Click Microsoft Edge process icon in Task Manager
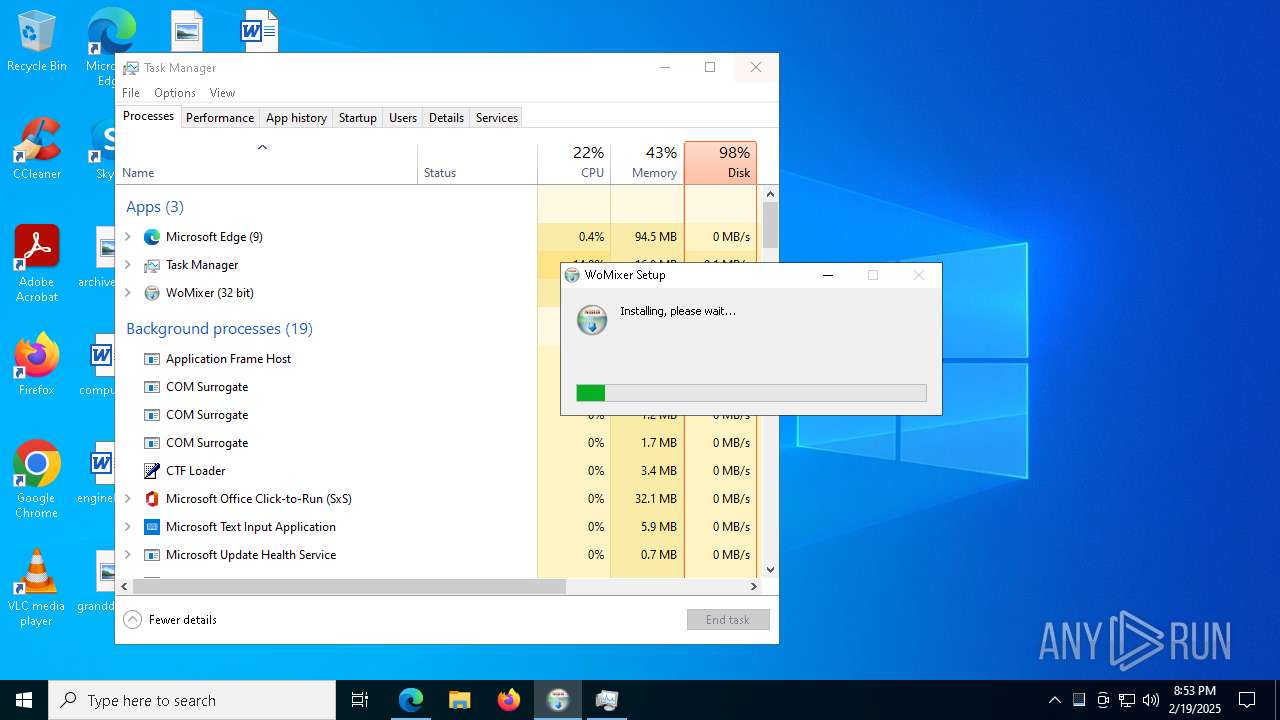Viewport: 1280px width, 720px height. (x=152, y=237)
